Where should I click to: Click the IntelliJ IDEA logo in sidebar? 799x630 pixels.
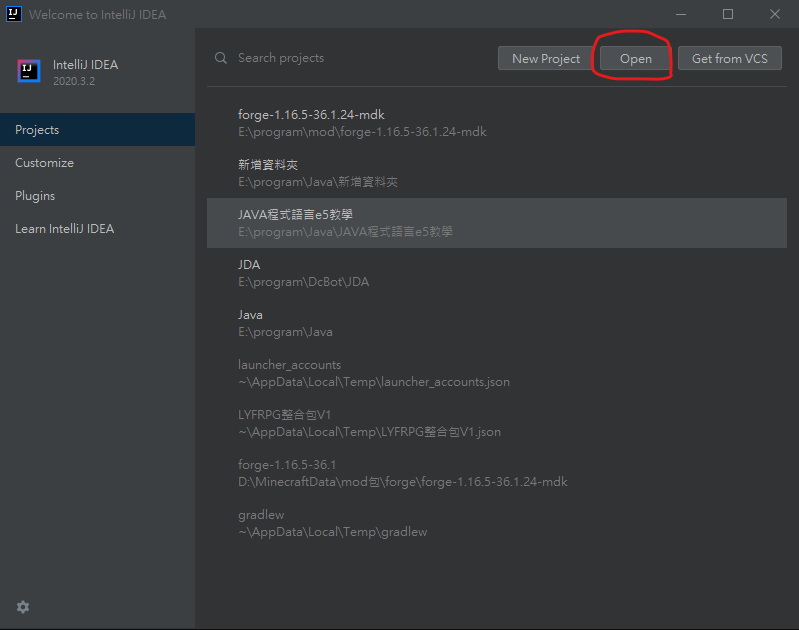click(x=29, y=71)
